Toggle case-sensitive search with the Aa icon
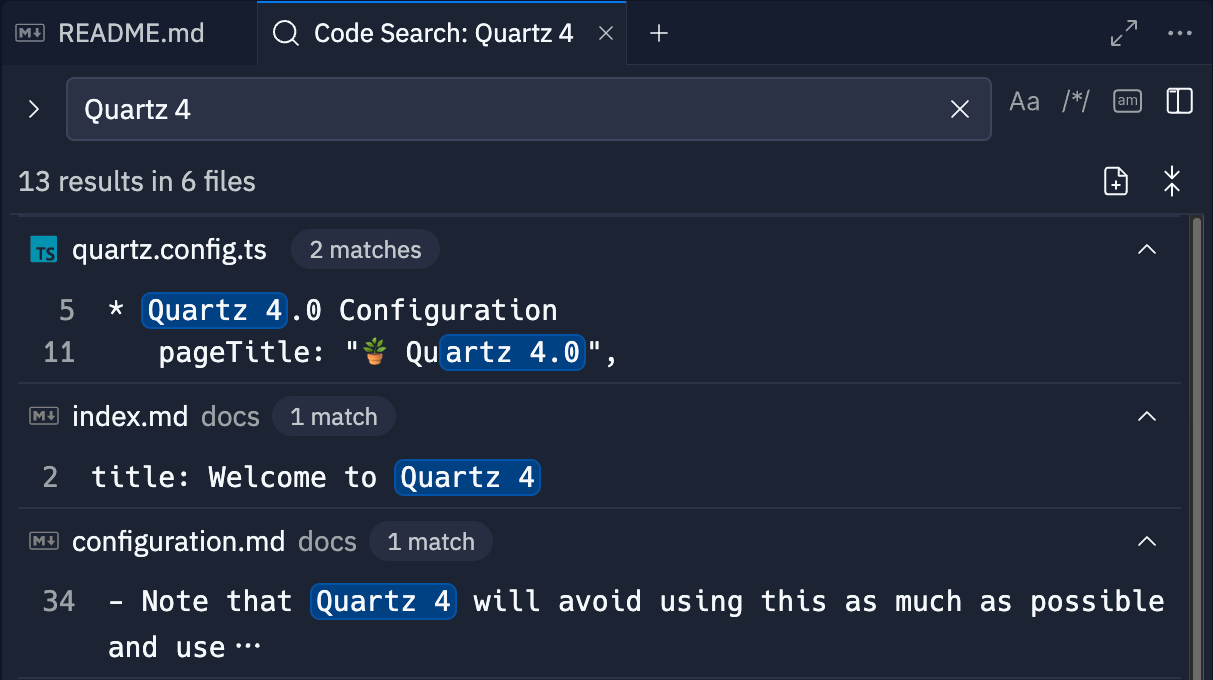The width and height of the screenshot is (1213, 680). 1024,100
